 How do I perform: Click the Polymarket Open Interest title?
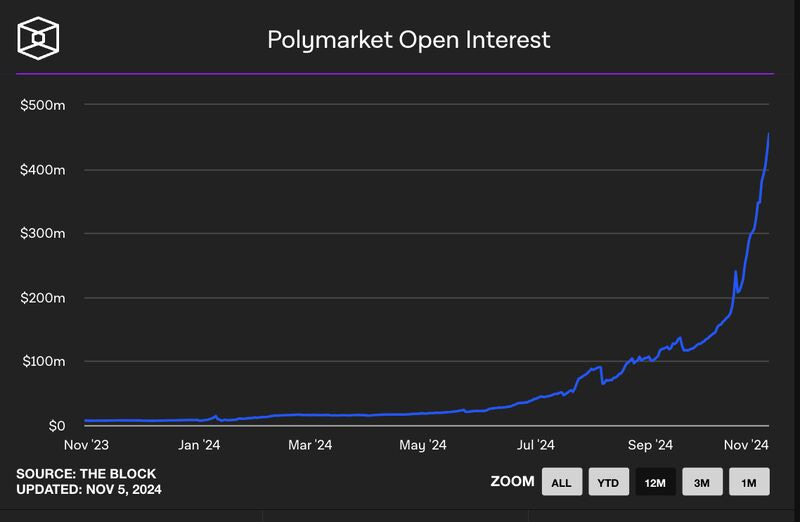pos(409,40)
